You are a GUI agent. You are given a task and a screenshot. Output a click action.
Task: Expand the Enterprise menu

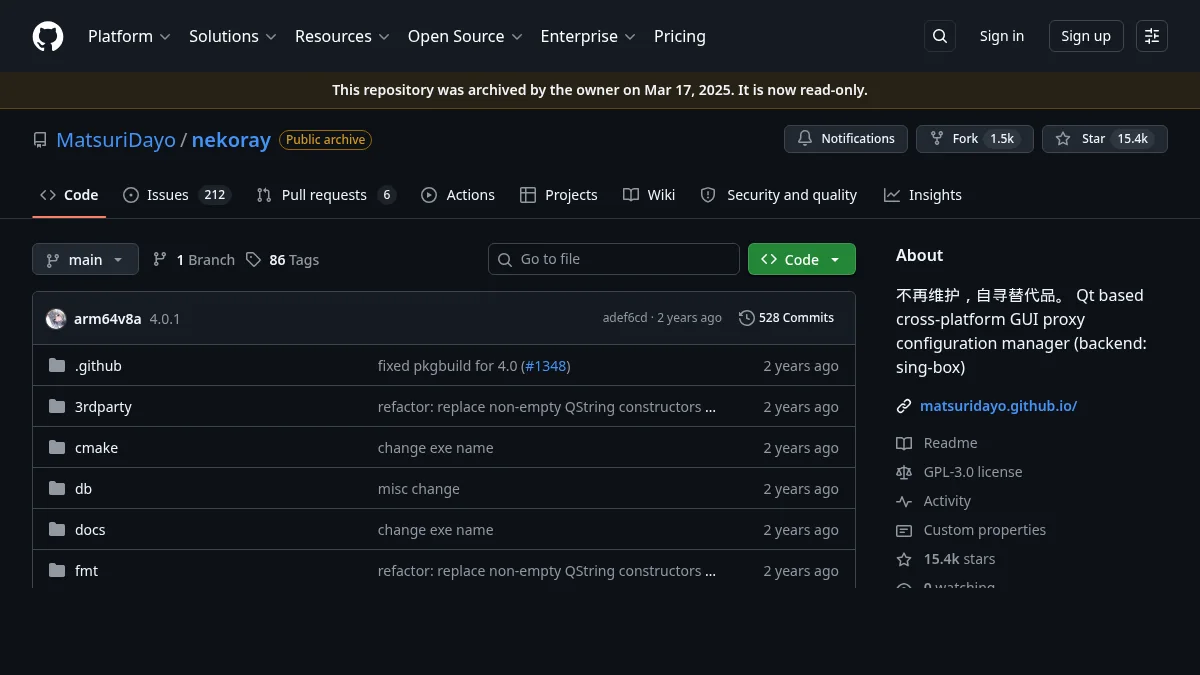pyautogui.click(x=588, y=36)
